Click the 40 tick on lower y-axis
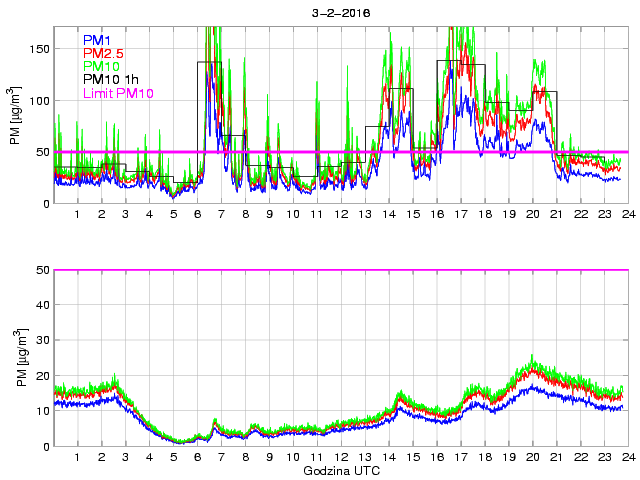Screen dimensions: 640x480 (41, 306)
